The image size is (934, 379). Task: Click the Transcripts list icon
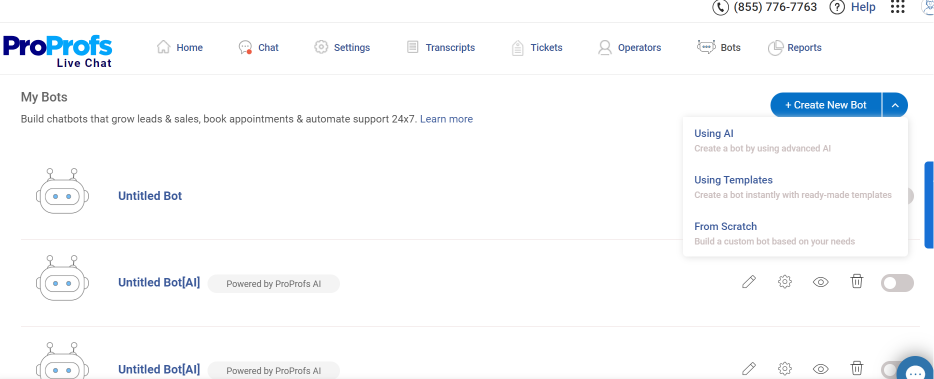tap(413, 47)
